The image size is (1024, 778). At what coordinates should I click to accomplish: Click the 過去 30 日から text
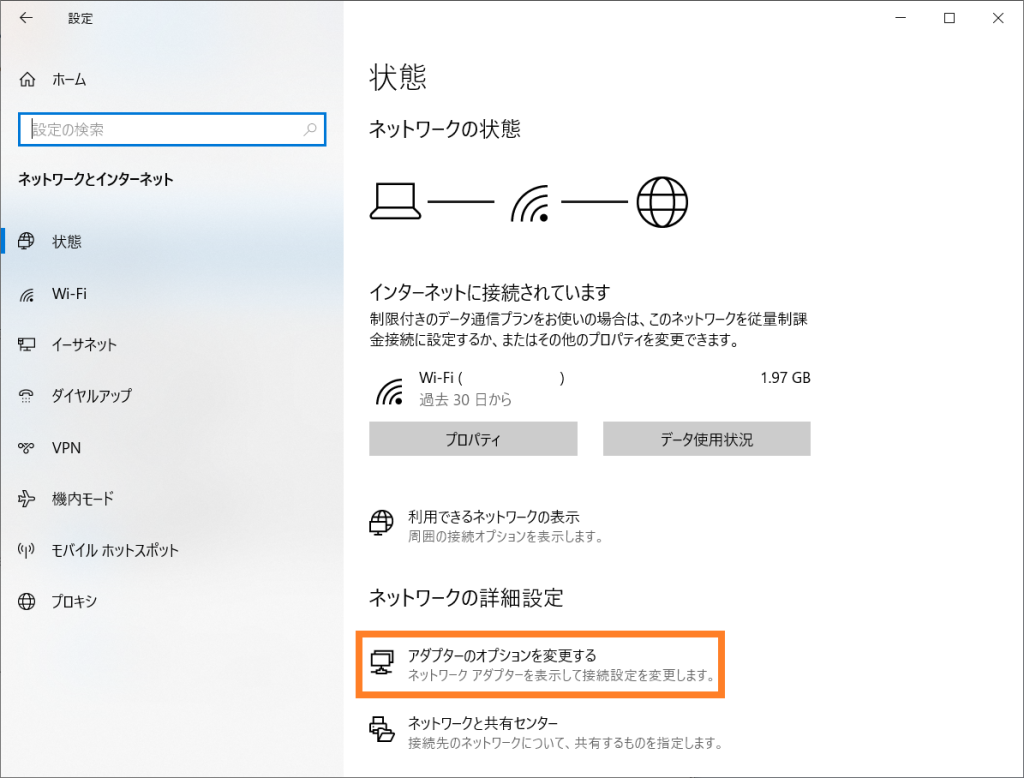465,399
